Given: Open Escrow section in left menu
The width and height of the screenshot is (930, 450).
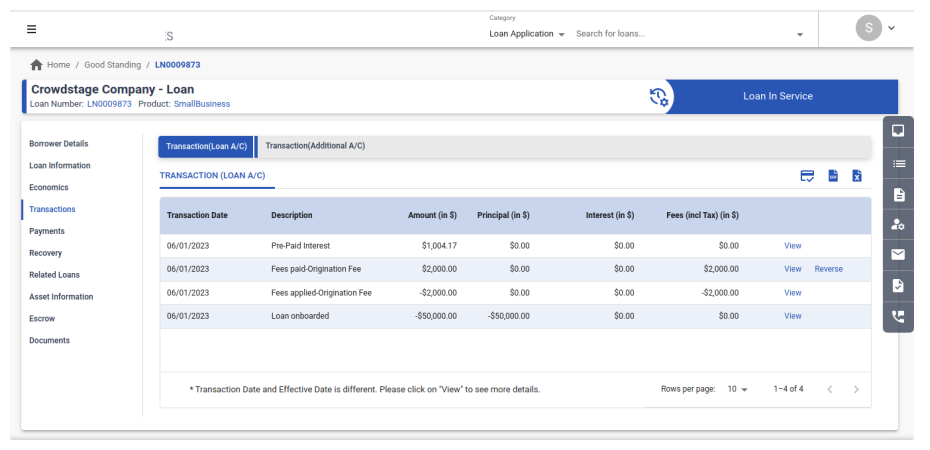Looking at the screenshot, I should pyautogui.click(x=42, y=319).
